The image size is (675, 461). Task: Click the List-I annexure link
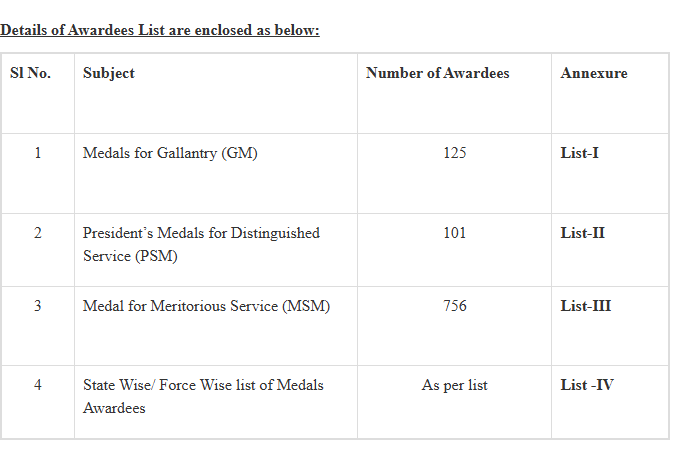point(579,154)
